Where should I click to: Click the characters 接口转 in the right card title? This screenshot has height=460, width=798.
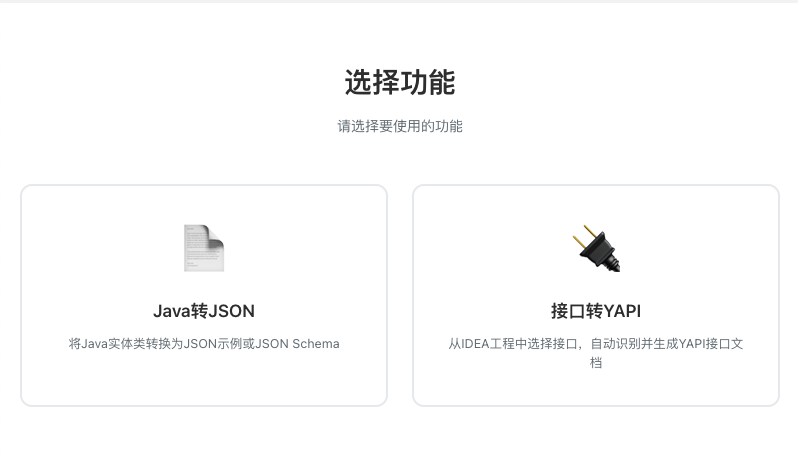tap(577, 311)
